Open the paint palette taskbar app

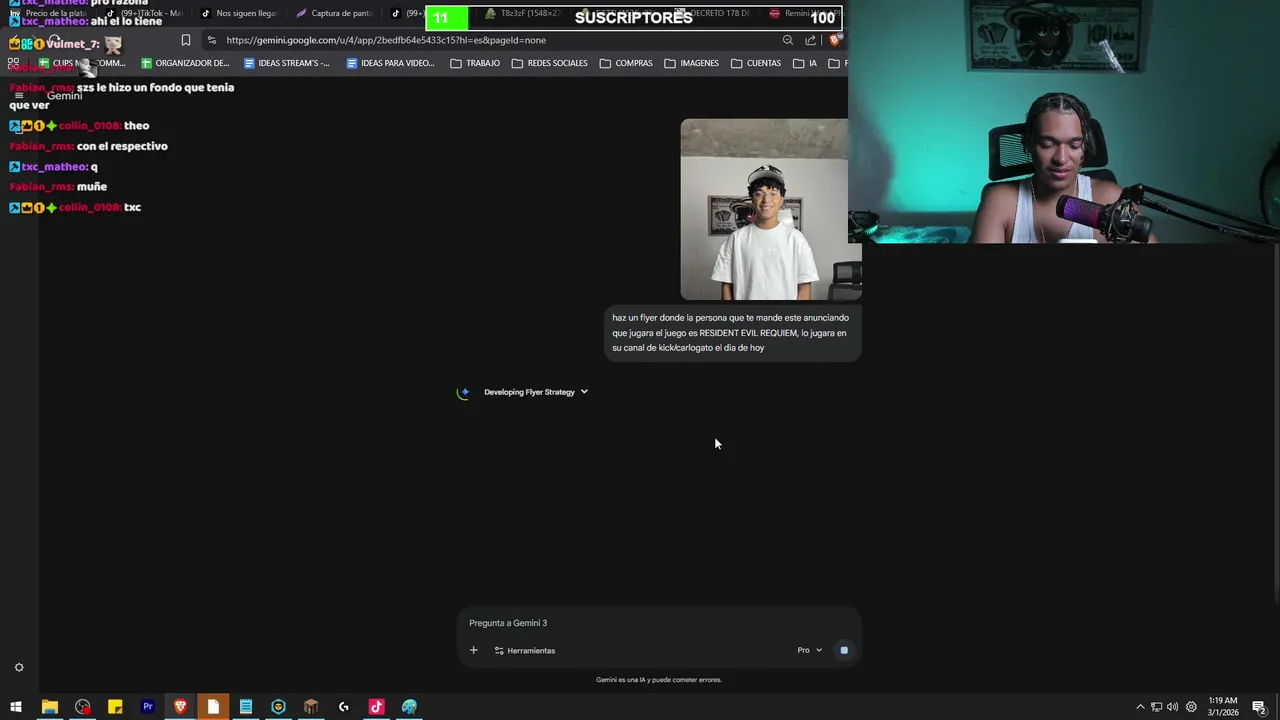coord(409,707)
